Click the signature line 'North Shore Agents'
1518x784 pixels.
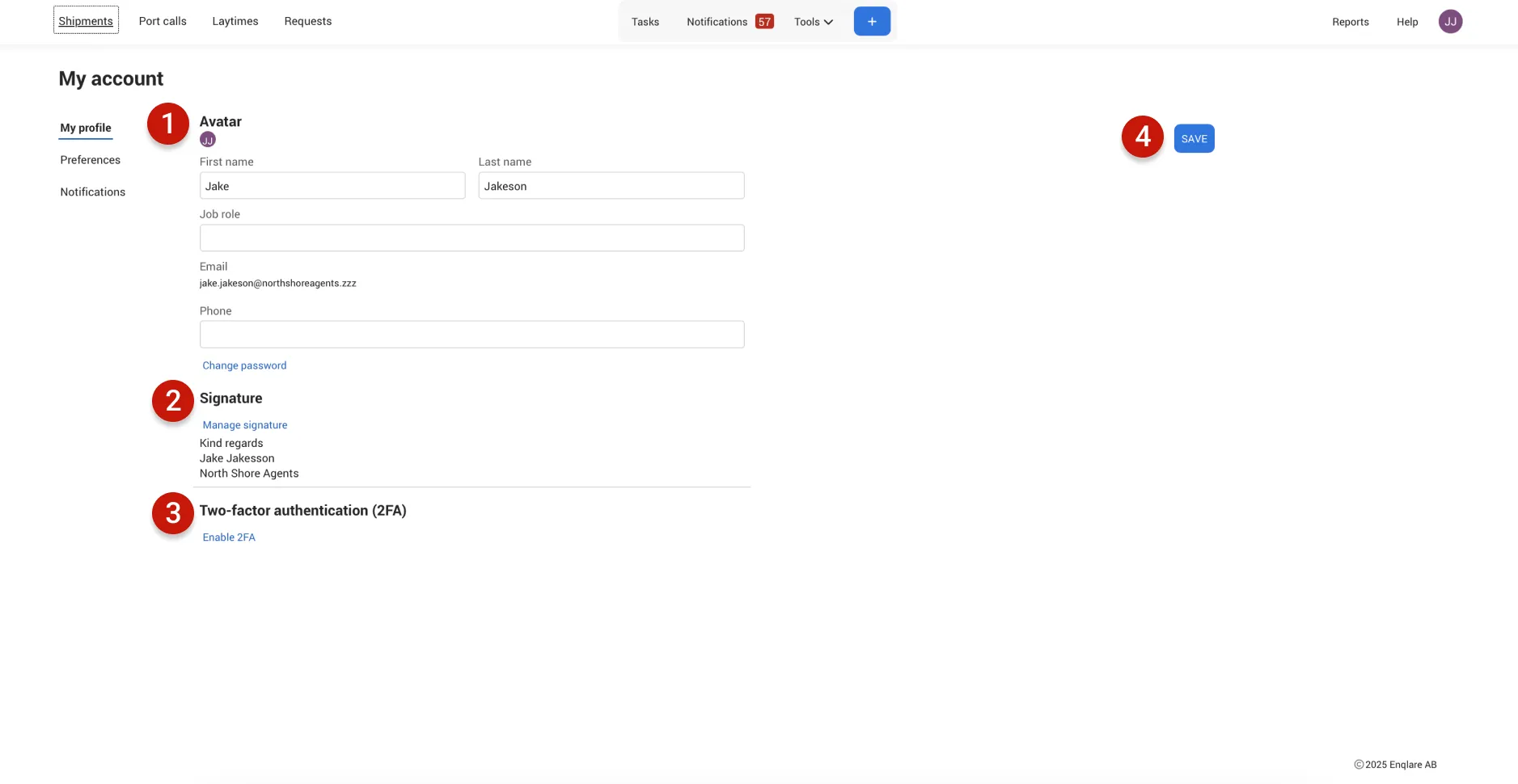(249, 474)
